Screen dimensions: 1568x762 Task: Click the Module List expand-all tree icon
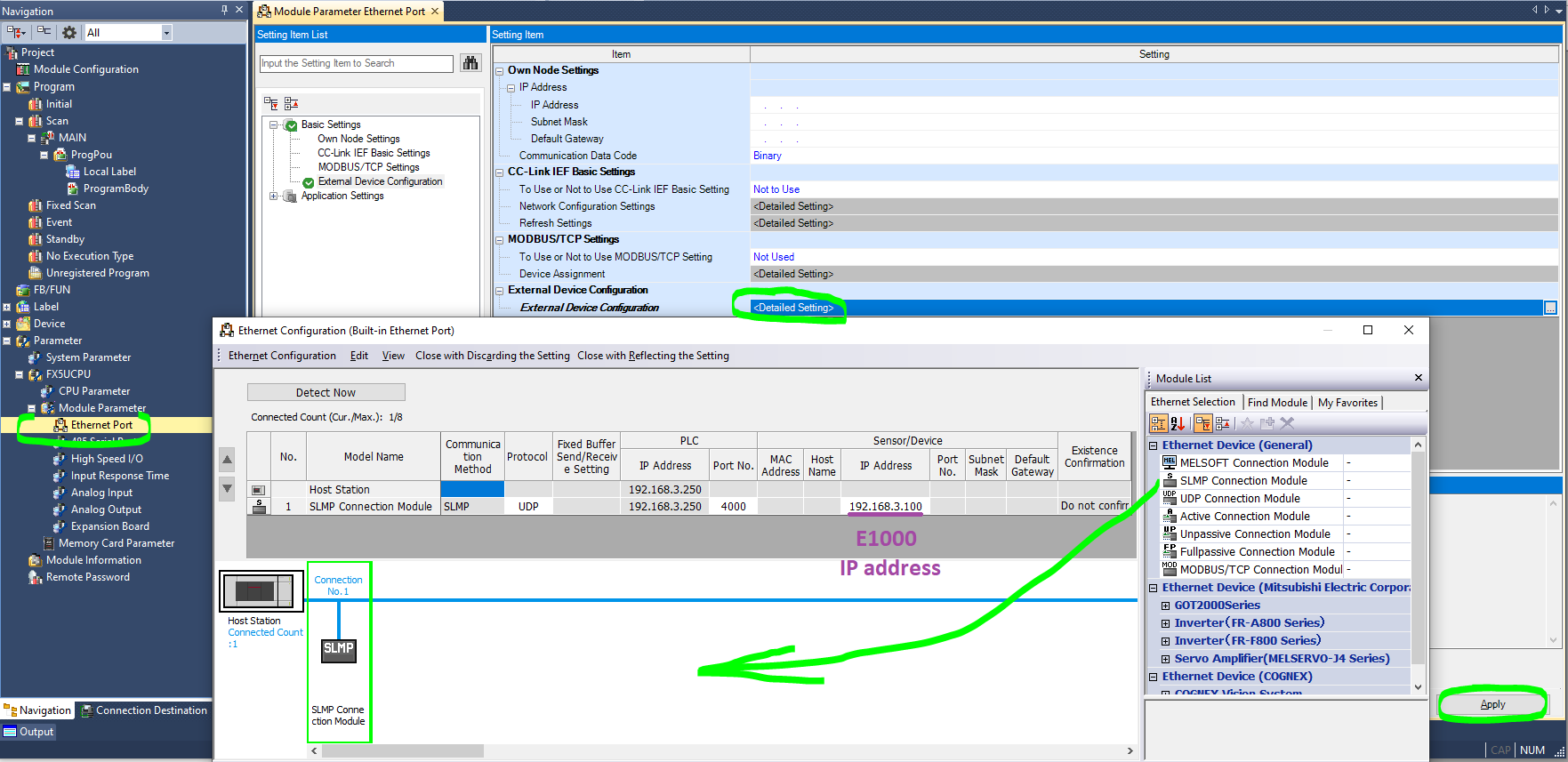coord(1203,424)
